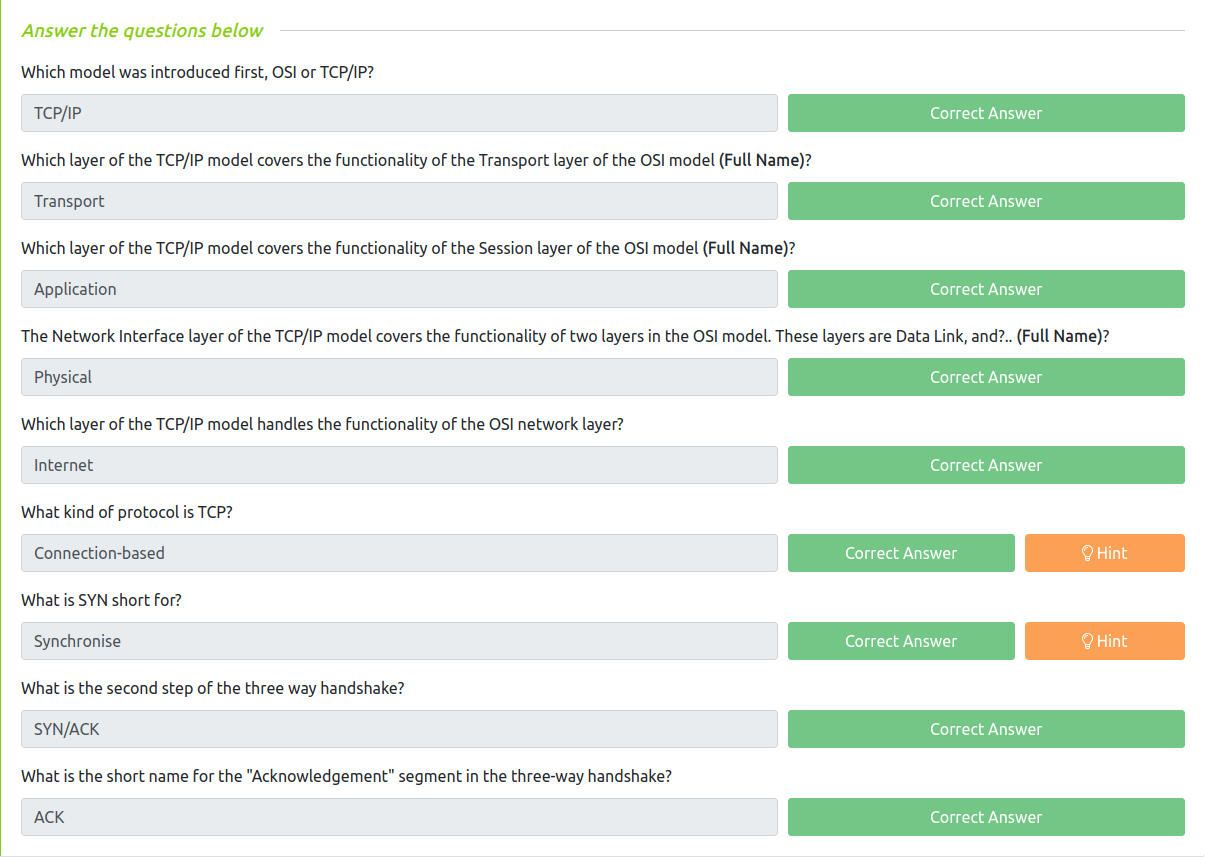Image resolution: width=1205 pixels, height=857 pixels.
Task: Select the Internet answer input
Action: coord(399,465)
